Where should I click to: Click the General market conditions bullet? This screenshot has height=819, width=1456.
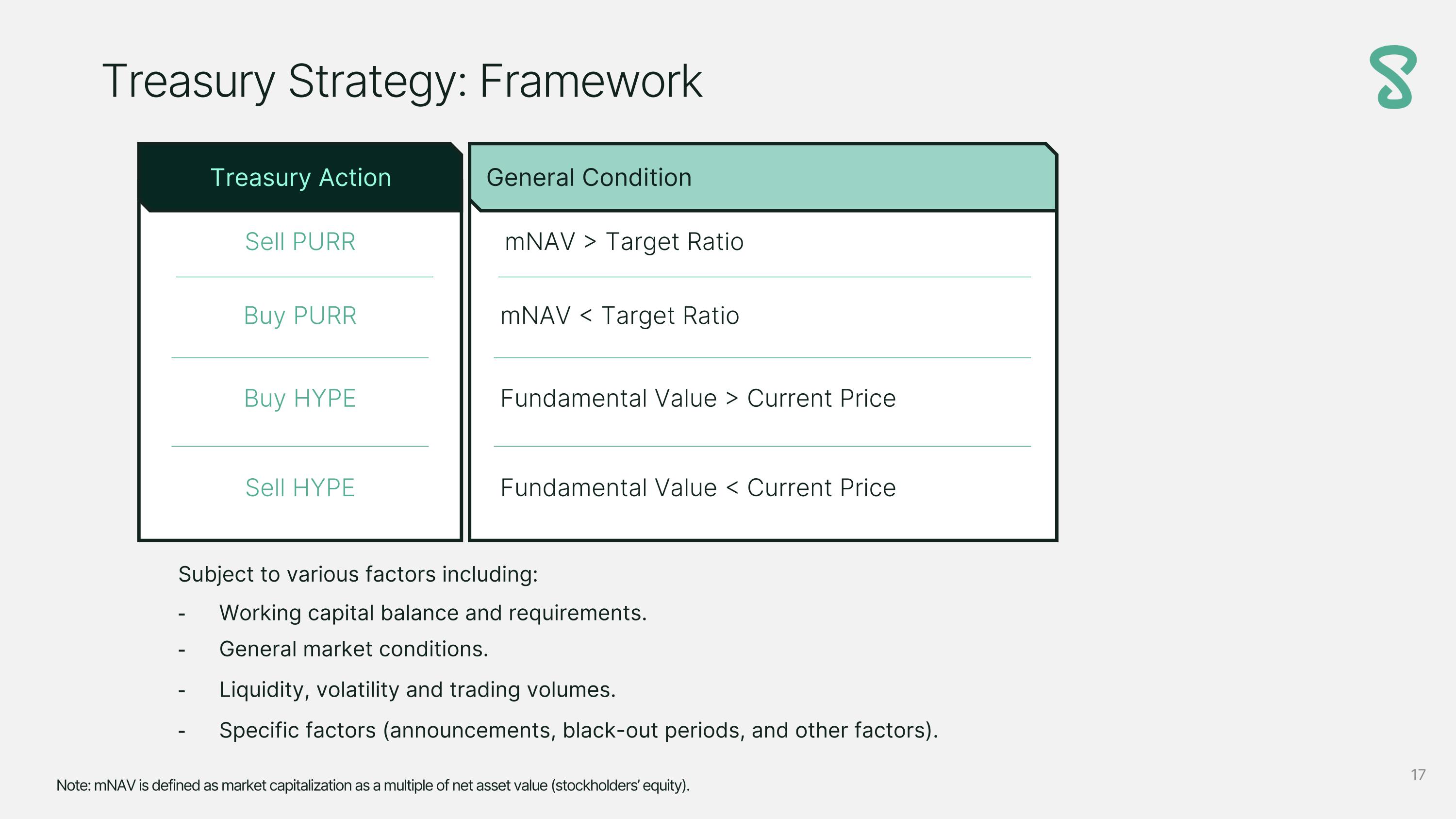tap(353, 650)
